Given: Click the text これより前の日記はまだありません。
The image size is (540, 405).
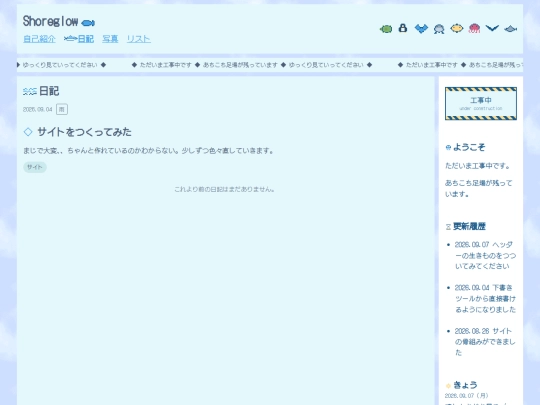Looking at the screenshot, I should [224, 189].
